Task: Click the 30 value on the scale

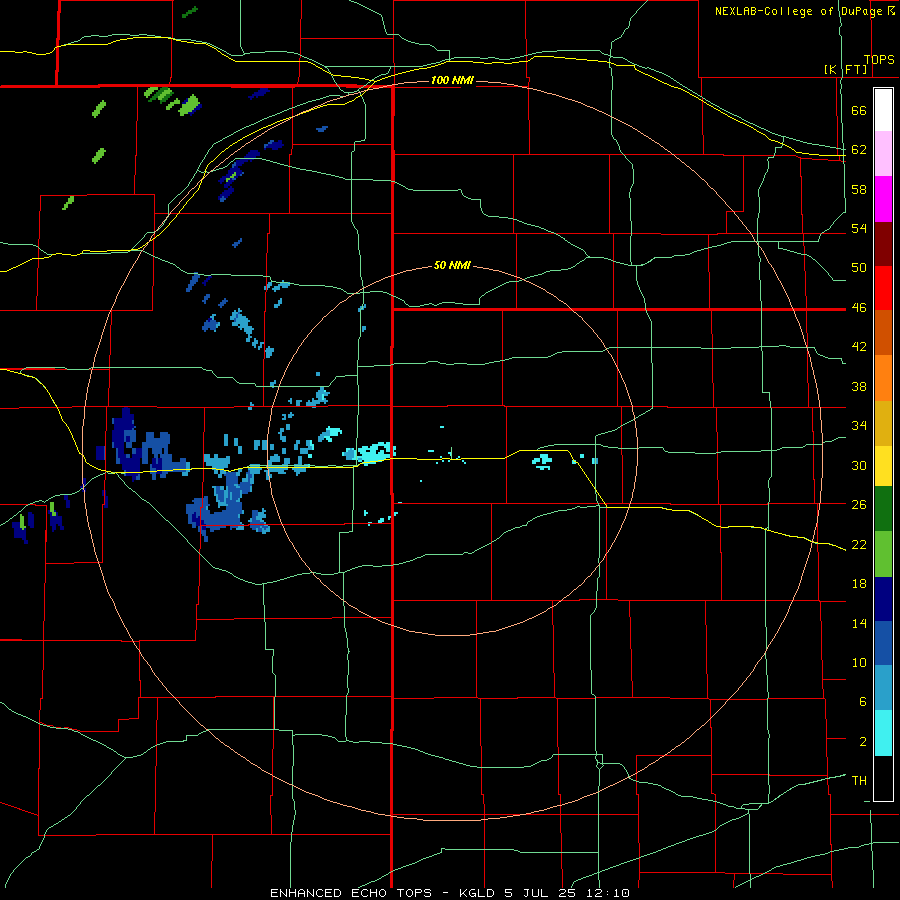Action: point(859,465)
